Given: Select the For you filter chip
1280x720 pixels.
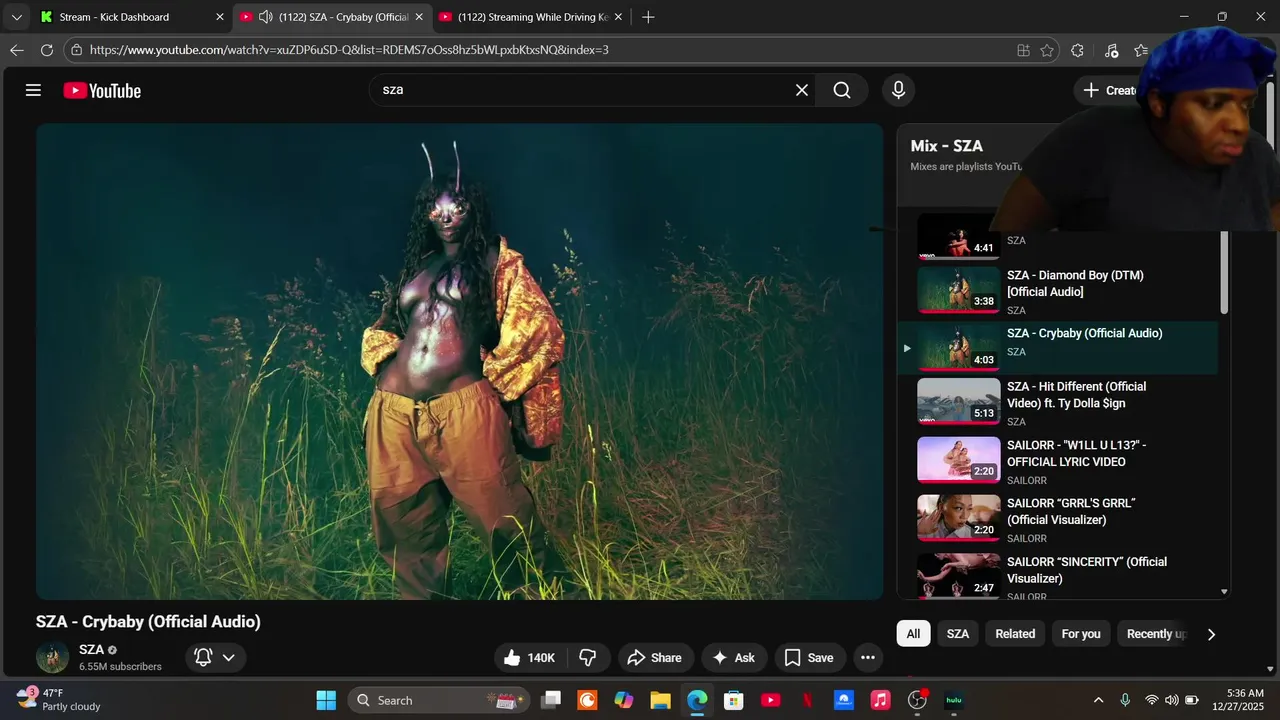Looking at the screenshot, I should pyautogui.click(x=1081, y=633).
